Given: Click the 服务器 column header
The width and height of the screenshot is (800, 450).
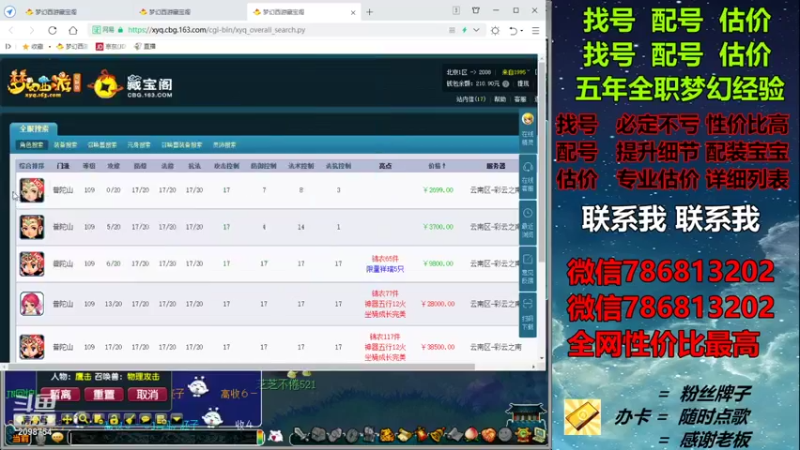Looking at the screenshot, I should (495, 166).
